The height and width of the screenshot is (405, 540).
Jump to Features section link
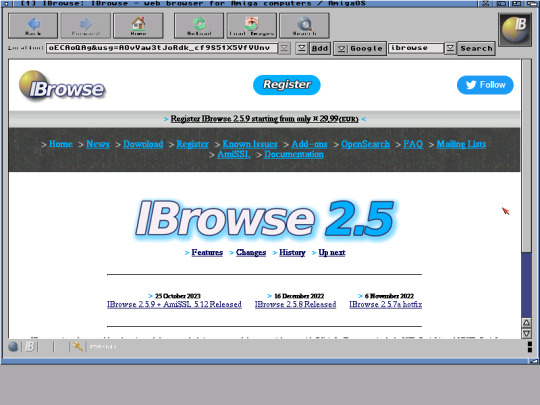click(207, 252)
